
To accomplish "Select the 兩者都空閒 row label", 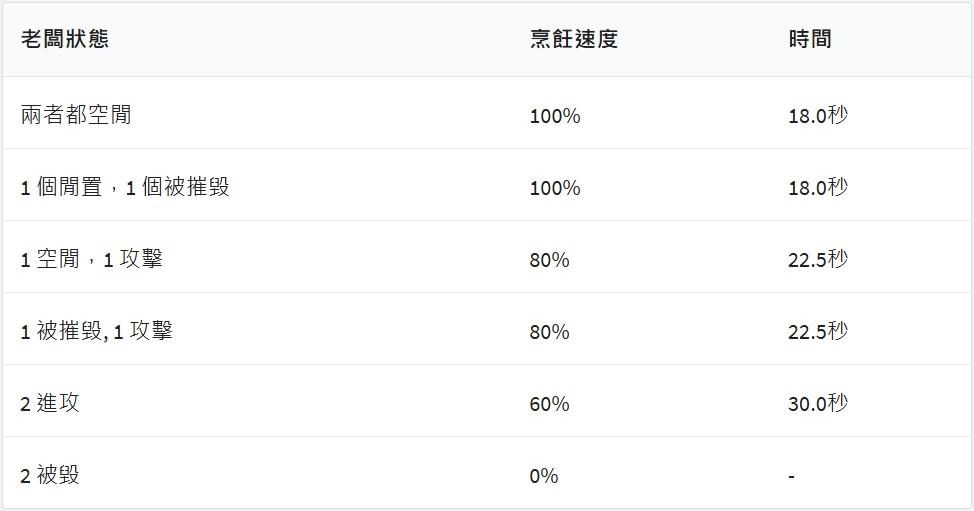I will (x=76, y=115).
